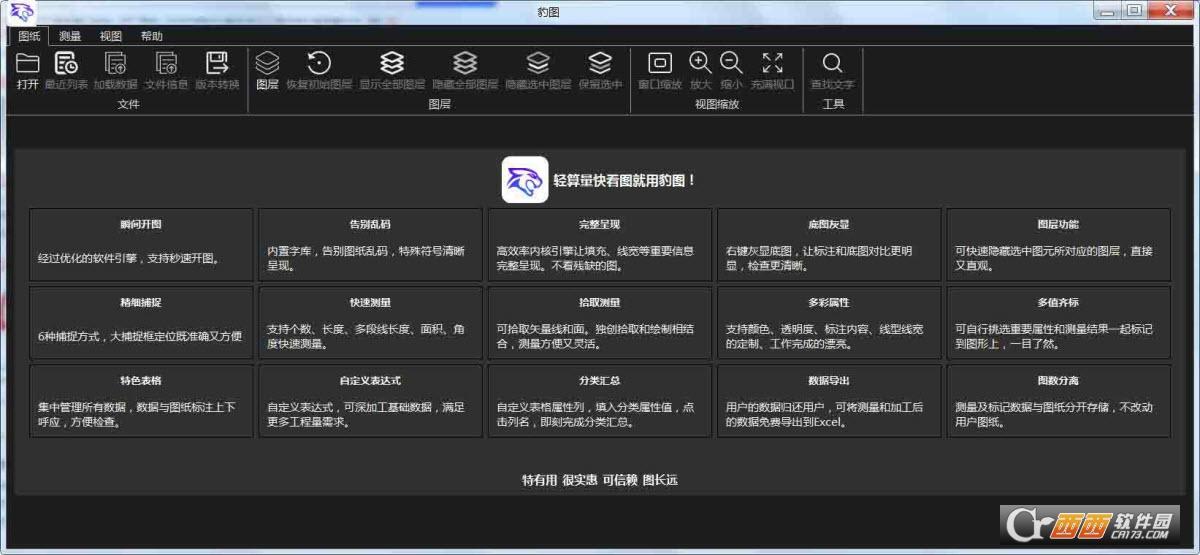The height and width of the screenshot is (555, 1200).
Task: Minimize the 豹图 window
Action: (1107, 10)
